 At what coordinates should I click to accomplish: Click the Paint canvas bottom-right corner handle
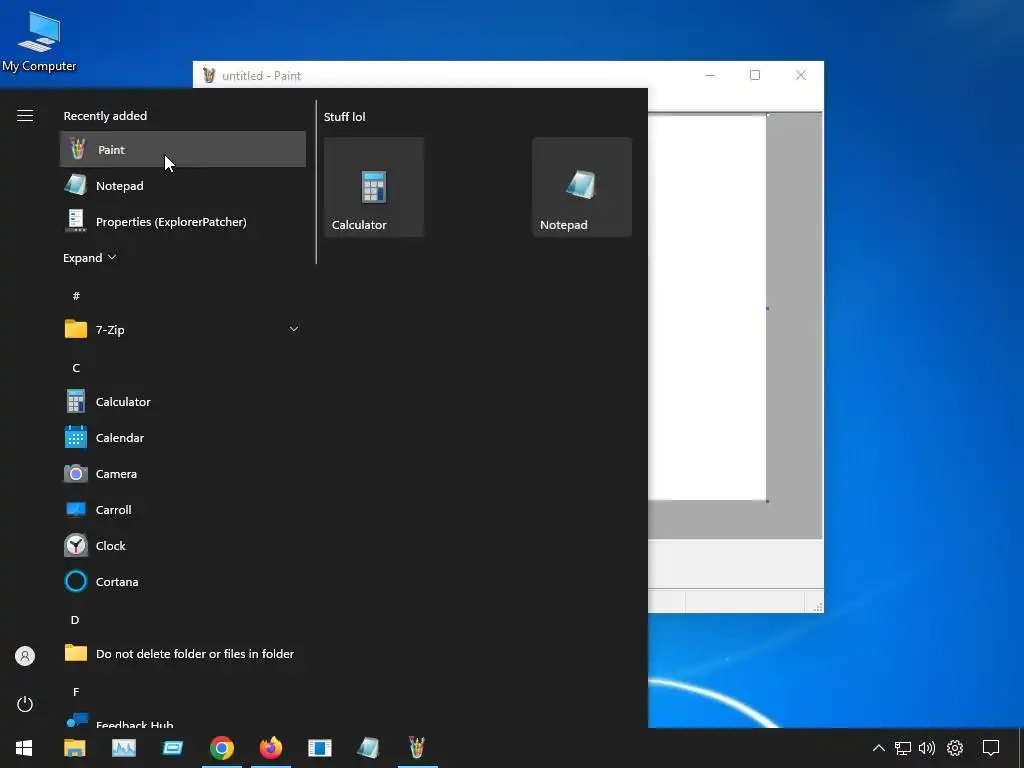pyautogui.click(x=767, y=502)
